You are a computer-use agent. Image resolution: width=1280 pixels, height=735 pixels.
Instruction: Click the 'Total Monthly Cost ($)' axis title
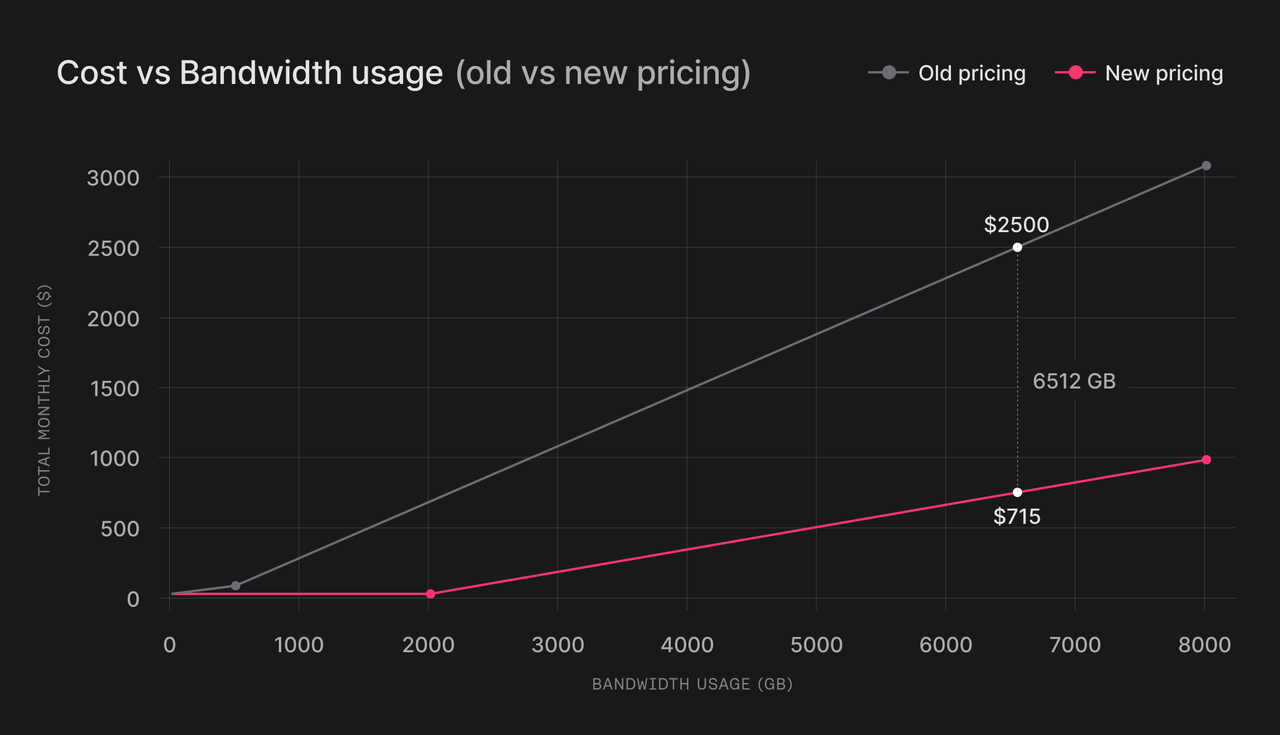(x=44, y=389)
